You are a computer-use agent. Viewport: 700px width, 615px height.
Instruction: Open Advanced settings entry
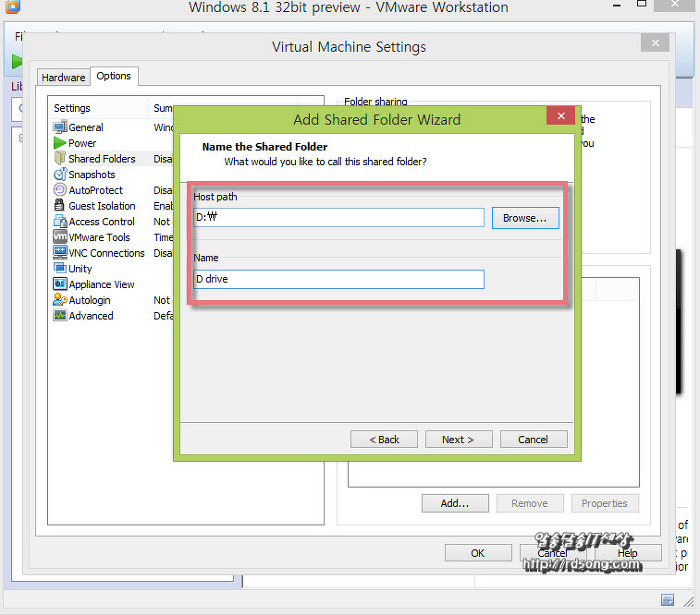point(90,316)
